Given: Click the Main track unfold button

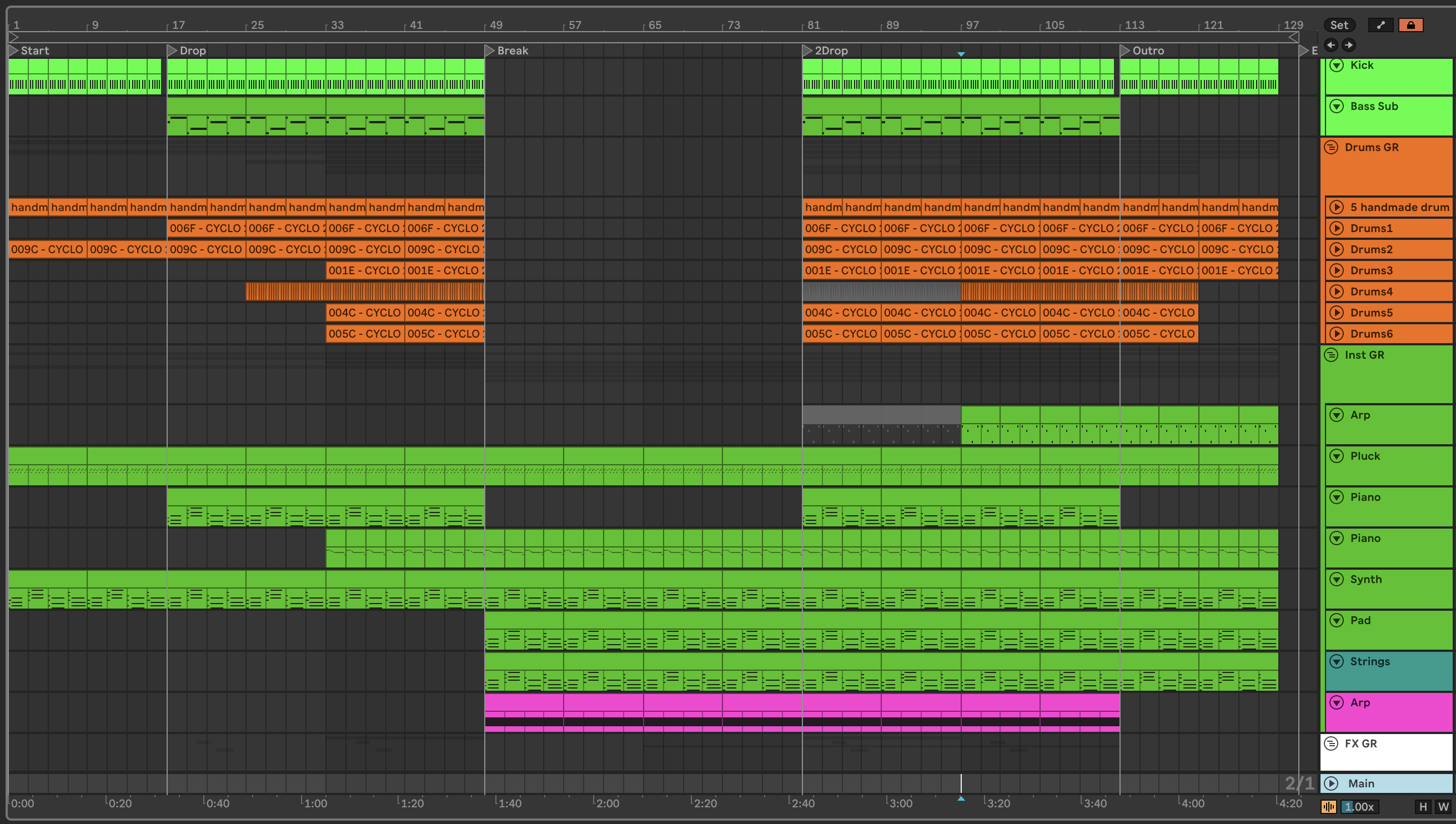Looking at the screenshot, I should pyautogui.click(x=1331, y=784).
